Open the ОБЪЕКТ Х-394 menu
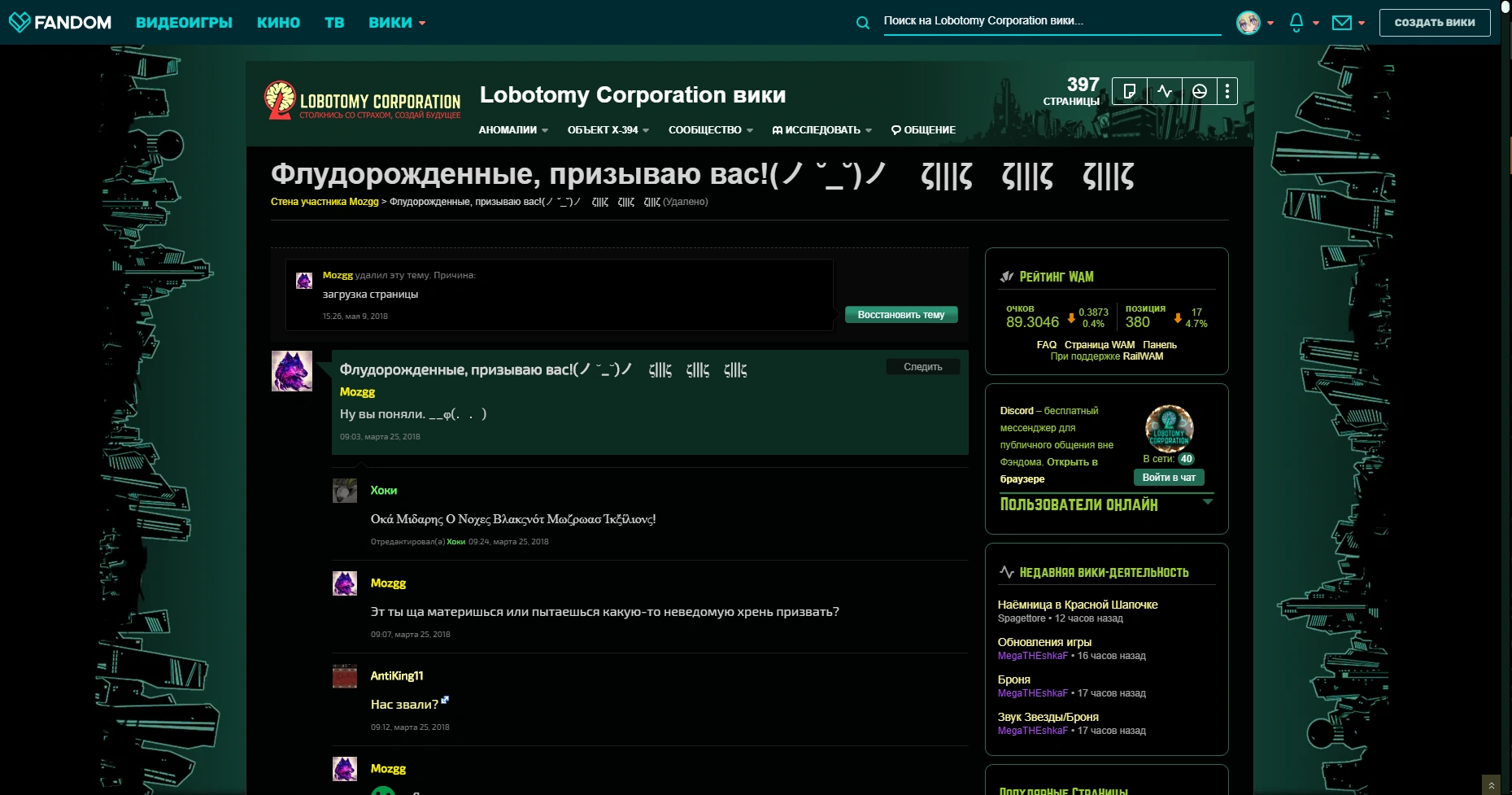This screenshot has height=795, width=1512. point(608,130)
